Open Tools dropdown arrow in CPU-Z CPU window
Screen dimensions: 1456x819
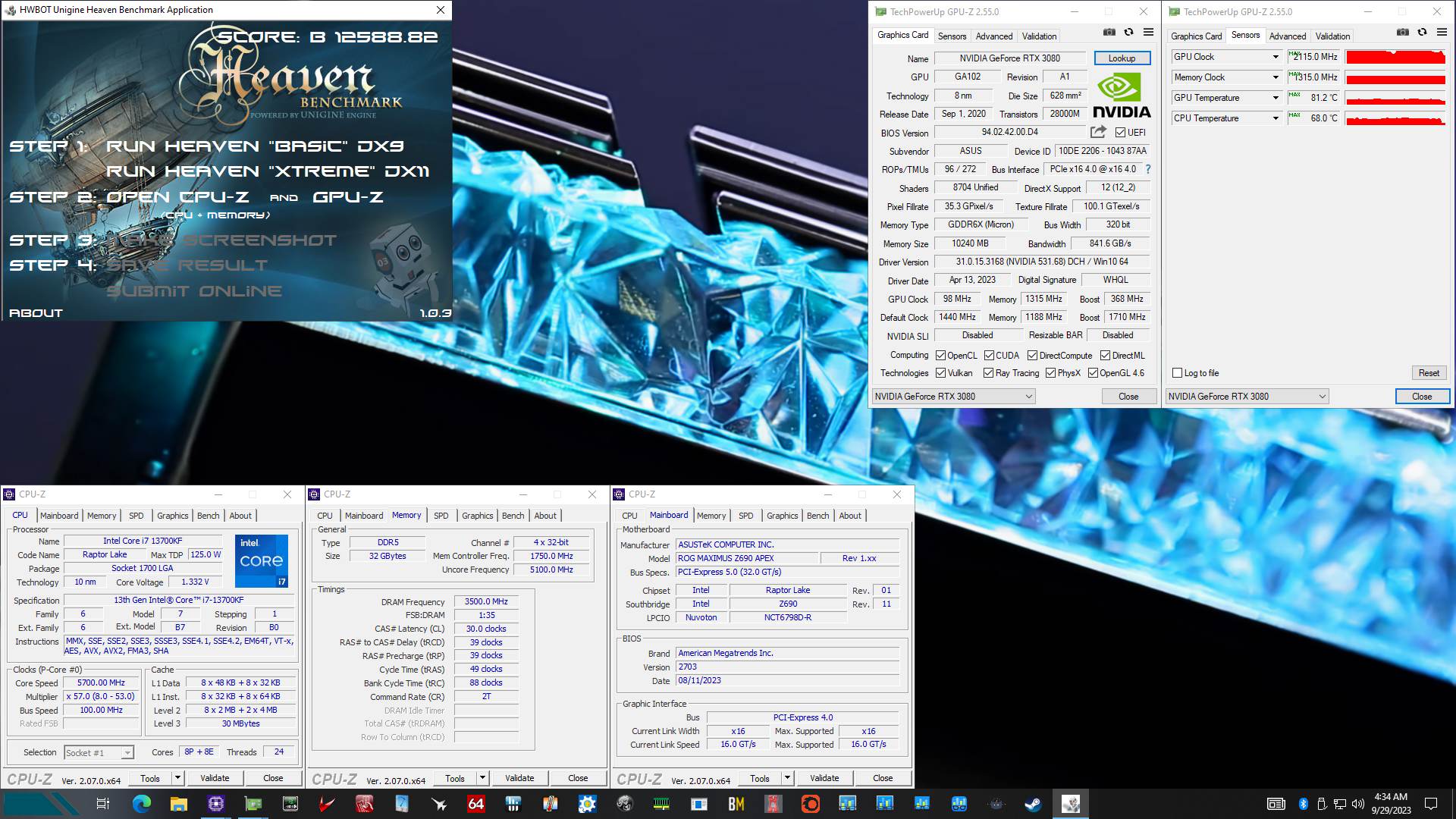[177, 778]
